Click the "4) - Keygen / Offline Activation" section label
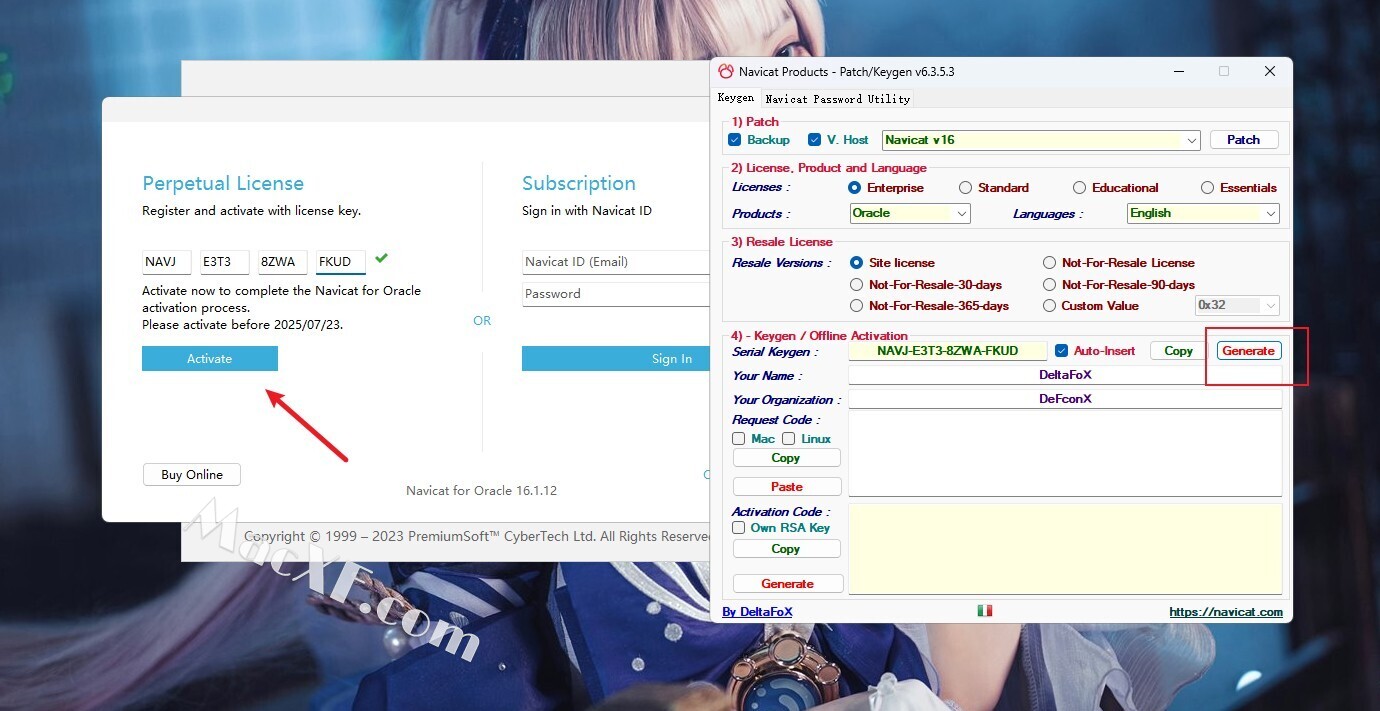 click(x=819, y=336)
